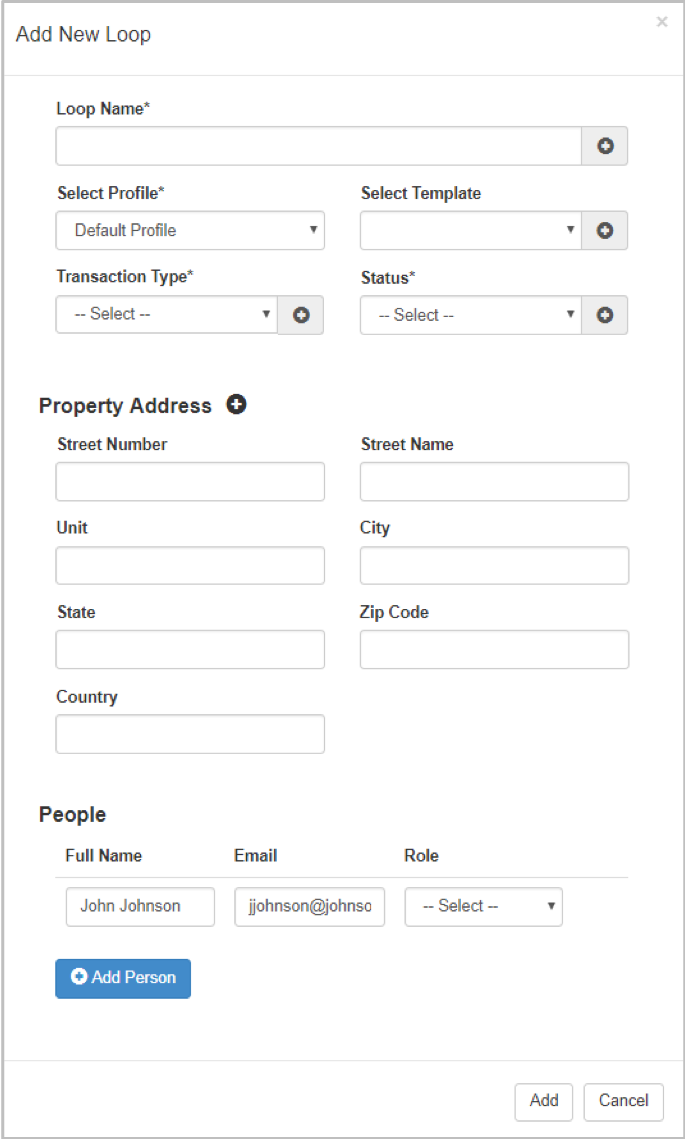Image resolution: width=685 pixels, height=1139 pixels.
Task: Click inside the Loop Name input field
Action: coord(318,146)
